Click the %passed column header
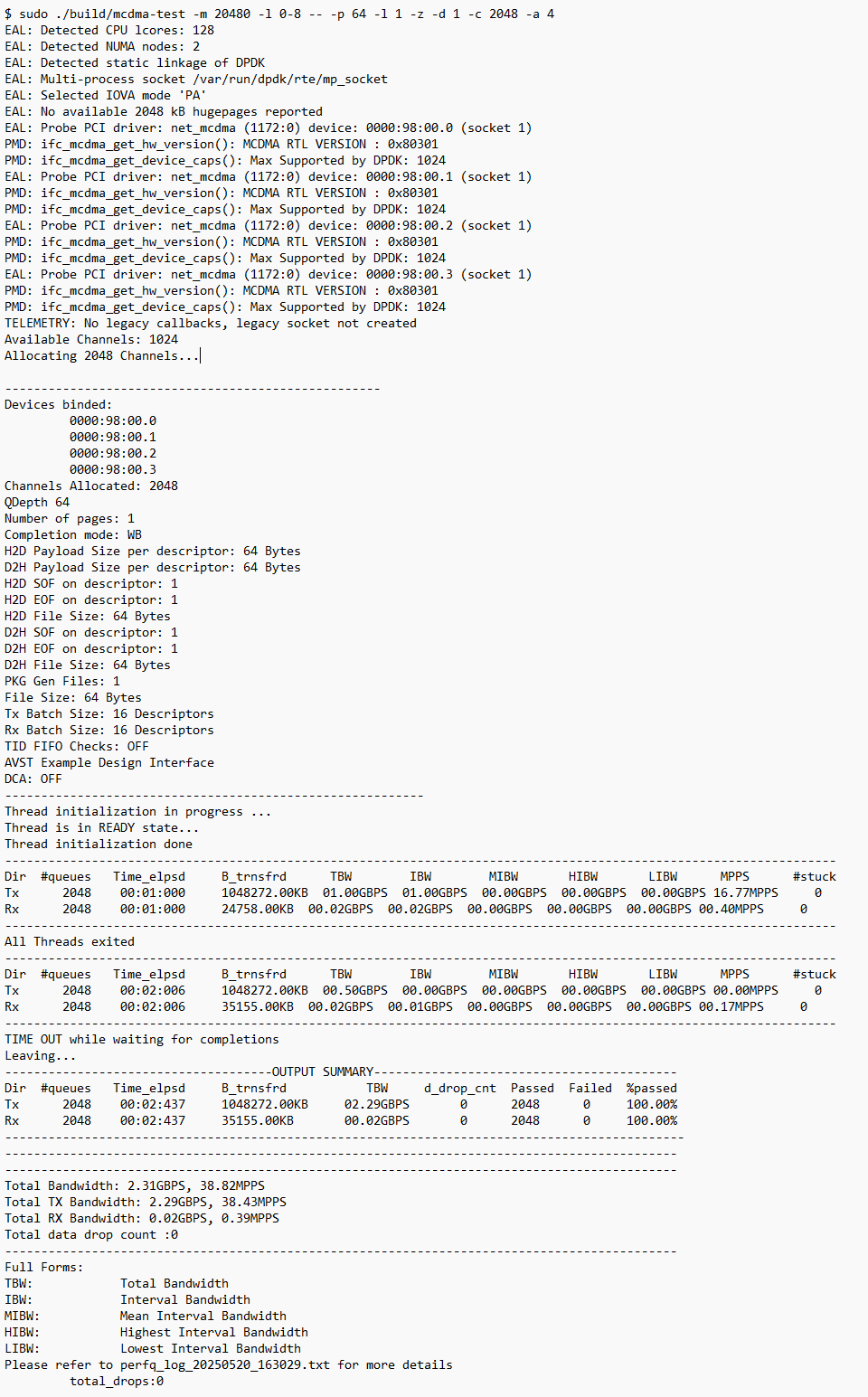 point(651,1088)
